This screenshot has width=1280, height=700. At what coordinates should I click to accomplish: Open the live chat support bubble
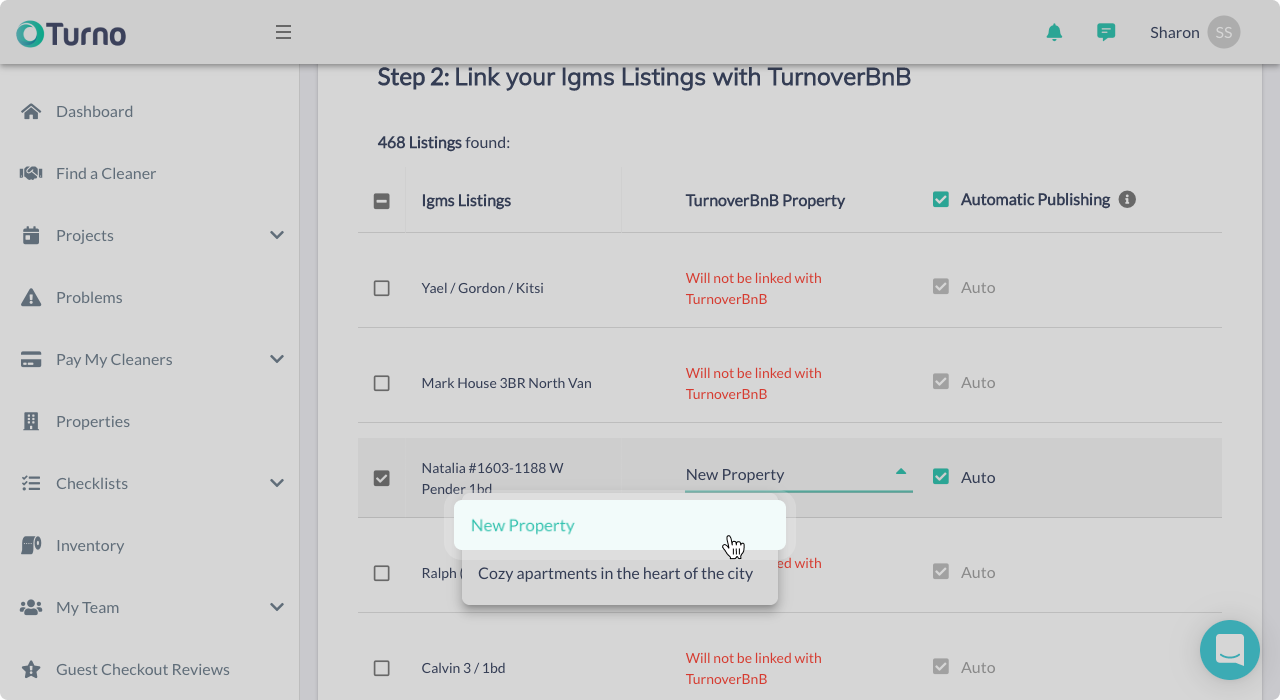click(x=1230, y=650)
